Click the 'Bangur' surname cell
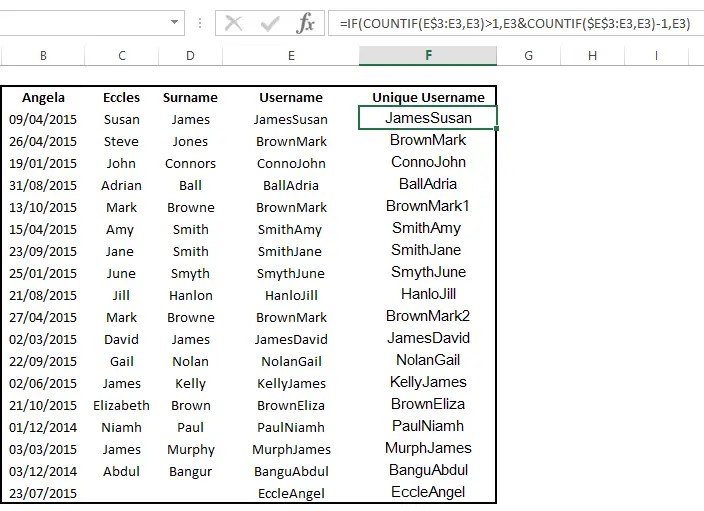 pyautogui.click(x=190, y=471)
